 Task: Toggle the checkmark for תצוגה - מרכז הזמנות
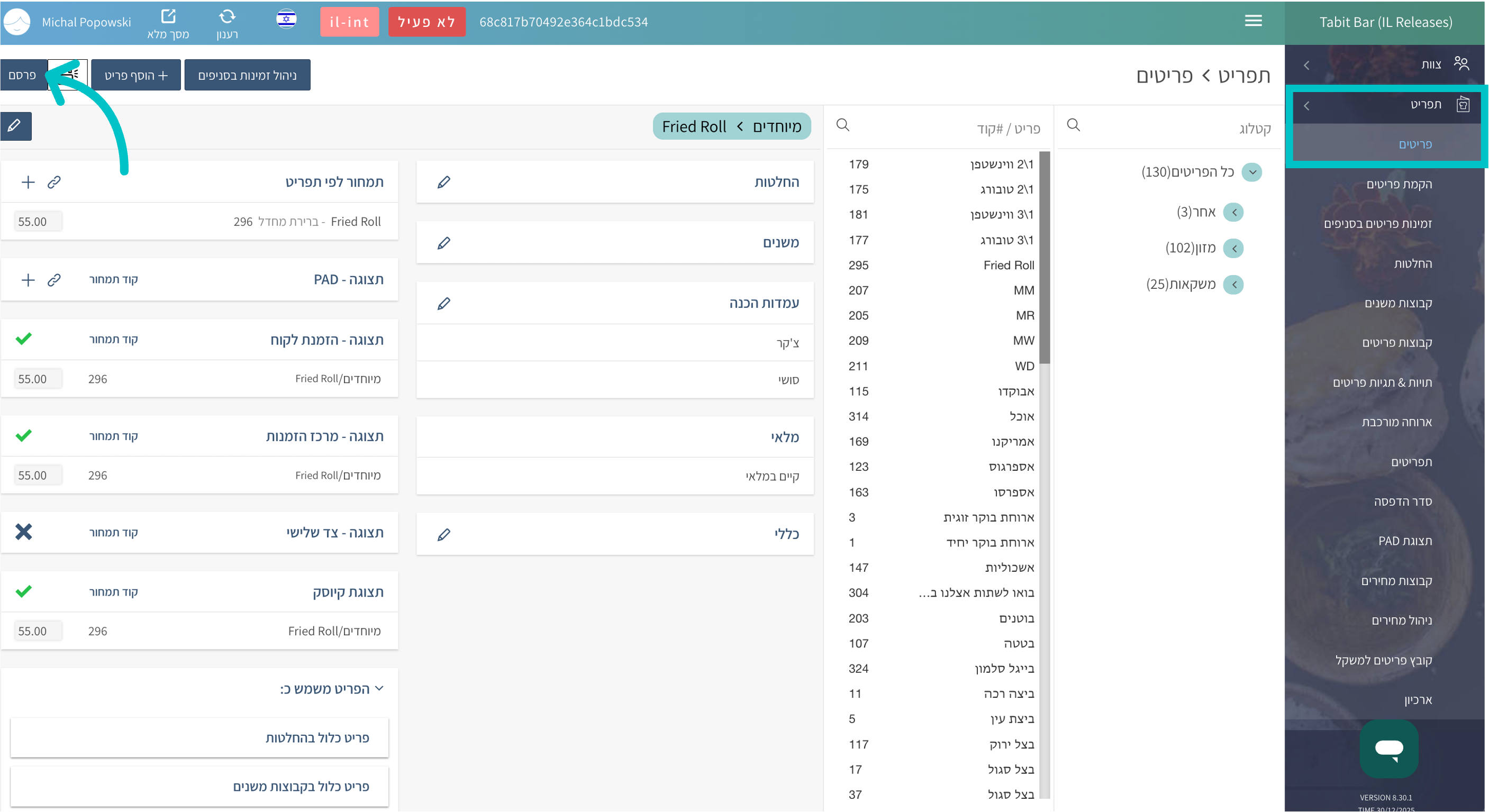[24, 435]
